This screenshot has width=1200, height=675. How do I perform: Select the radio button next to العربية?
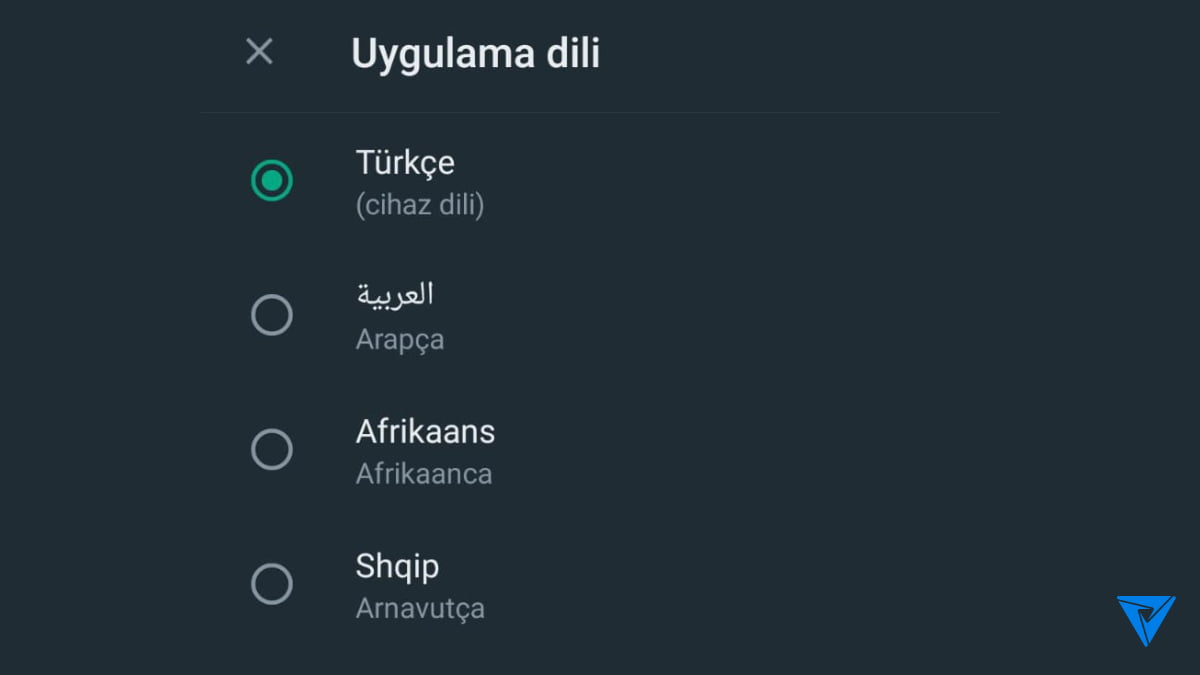271,315
